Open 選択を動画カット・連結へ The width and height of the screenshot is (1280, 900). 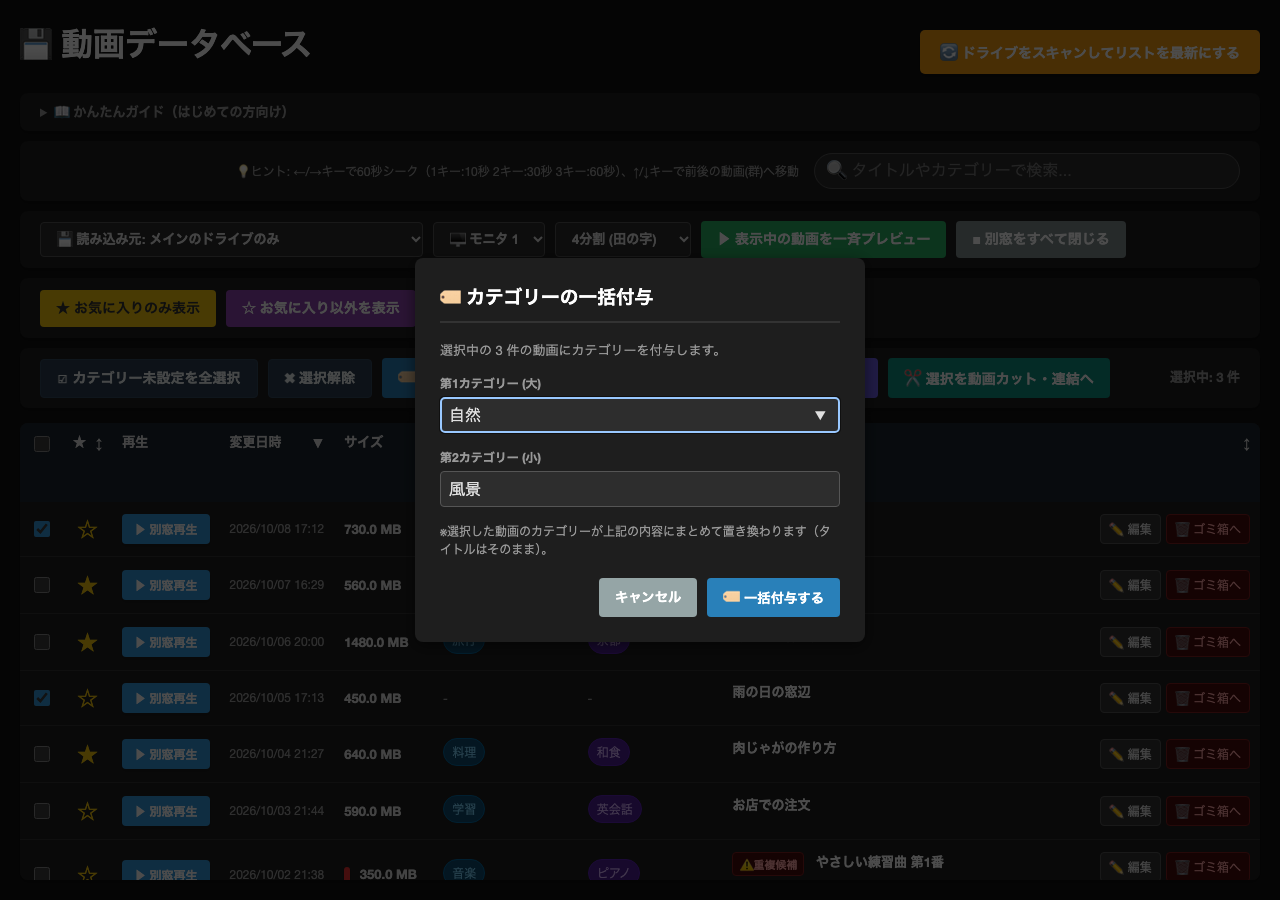coord(999,378)
